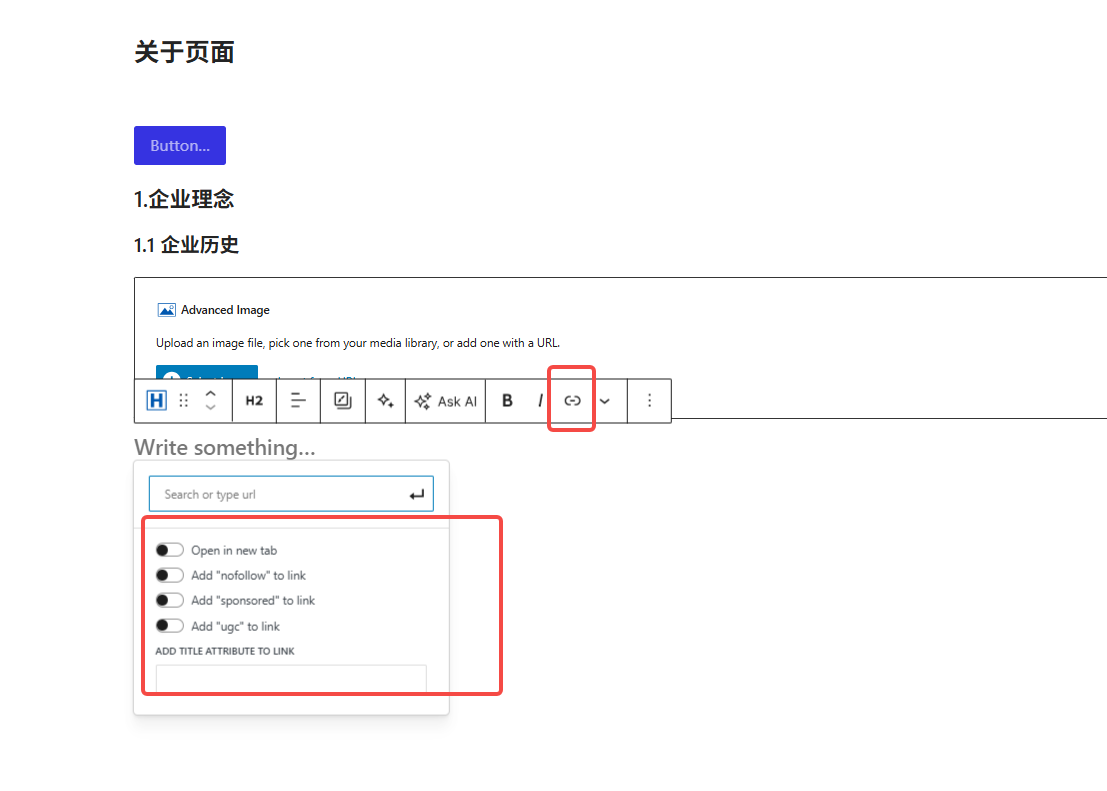
Task: Click the AI sparkle icon in toolbar
Action: click(385, 400)
